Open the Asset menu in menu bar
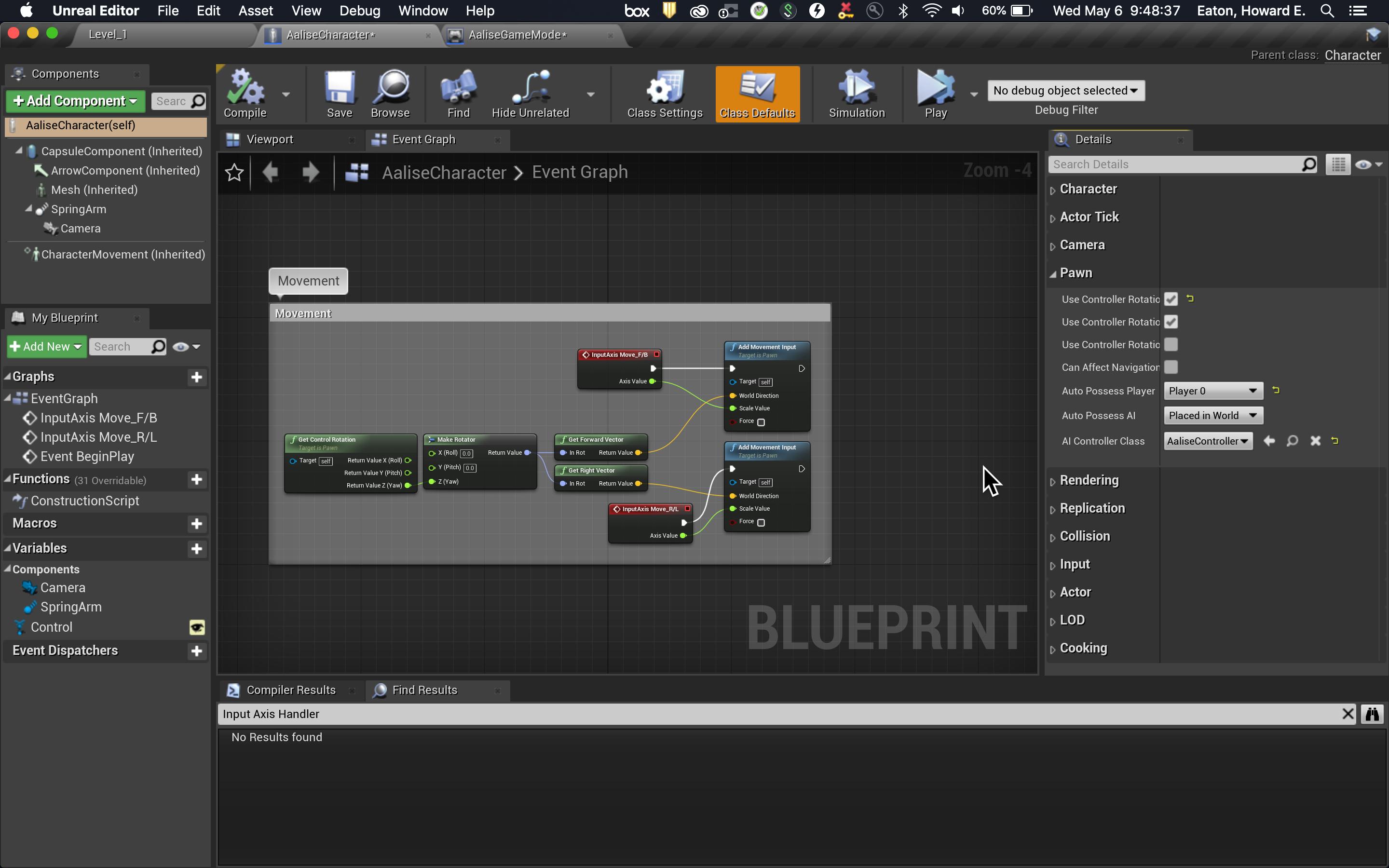Screen dimensions: 1389x868 pos(256,11)
